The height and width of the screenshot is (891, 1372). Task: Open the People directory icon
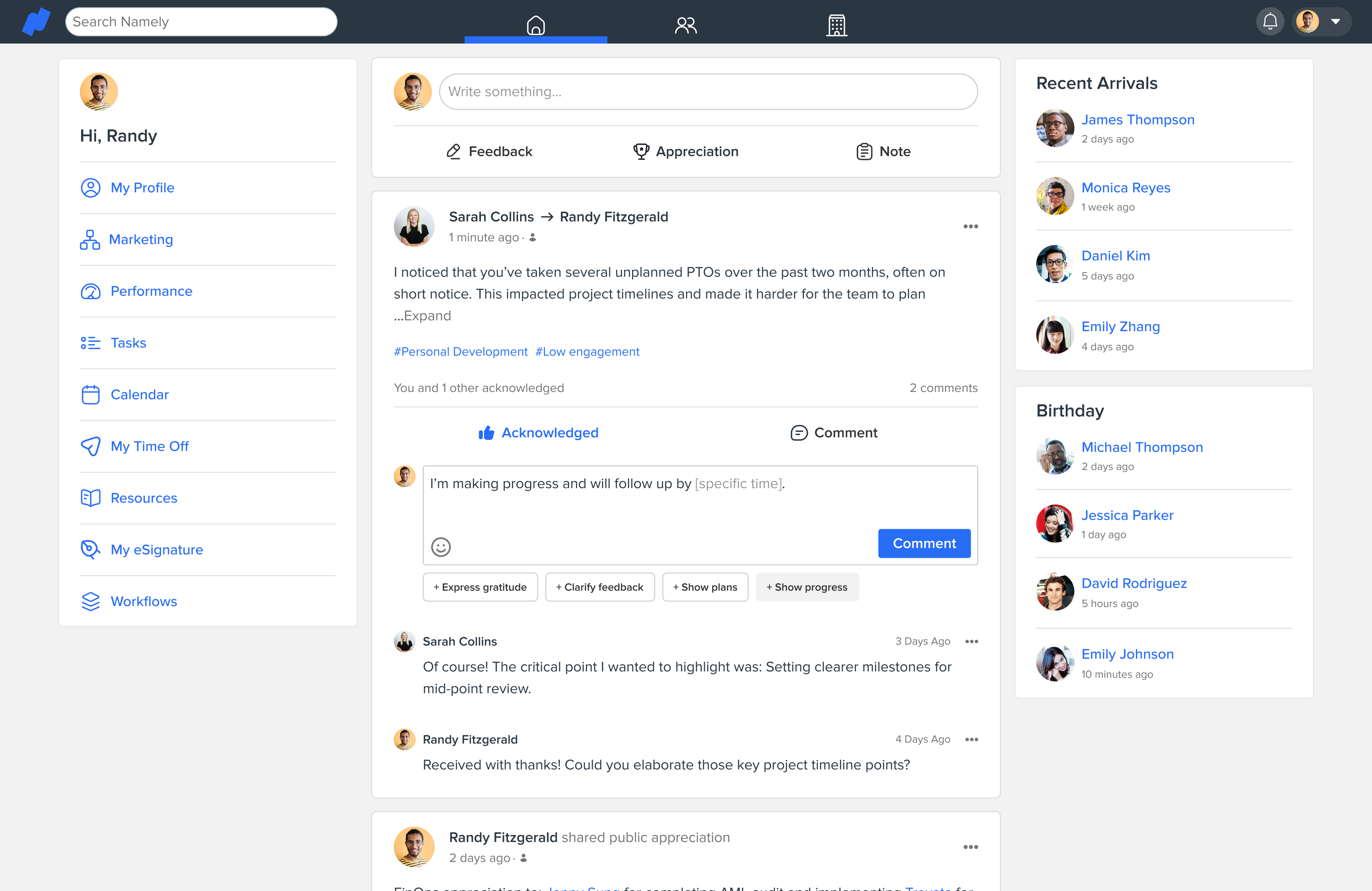click(685, 25)
